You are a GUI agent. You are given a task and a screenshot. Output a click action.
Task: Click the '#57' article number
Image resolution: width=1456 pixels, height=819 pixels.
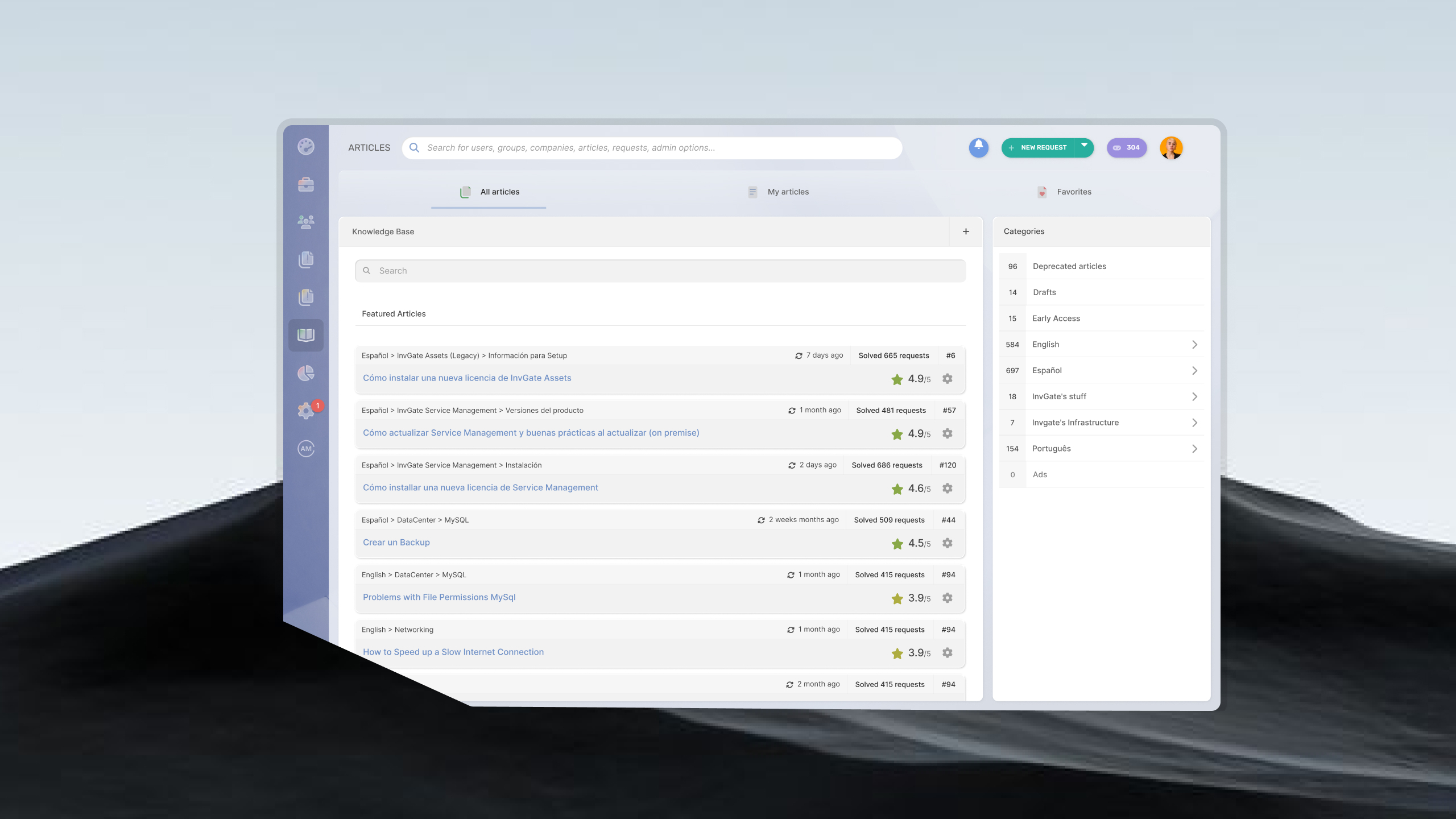pyautogui.click(x=949, y=411)
